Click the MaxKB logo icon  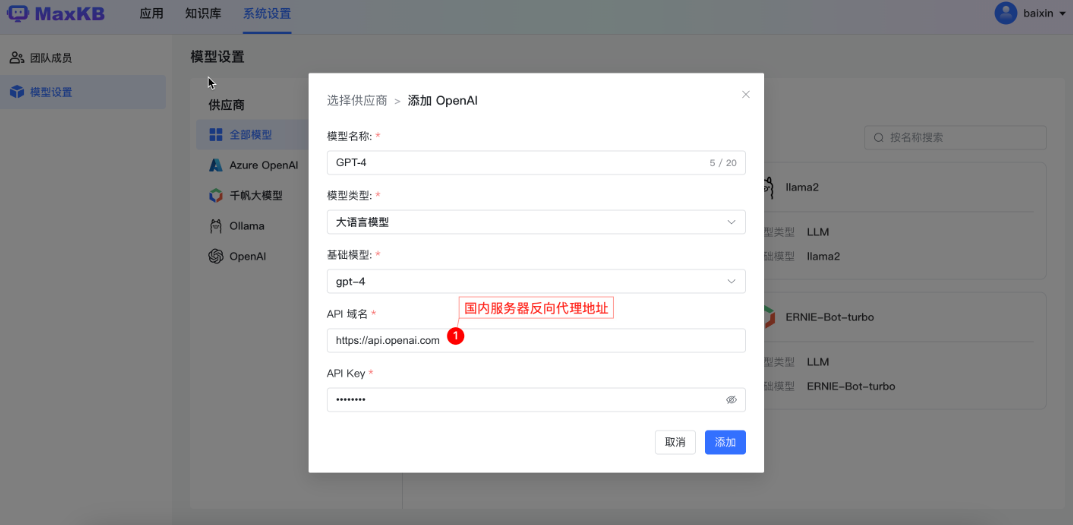click(x=19, y=13)
